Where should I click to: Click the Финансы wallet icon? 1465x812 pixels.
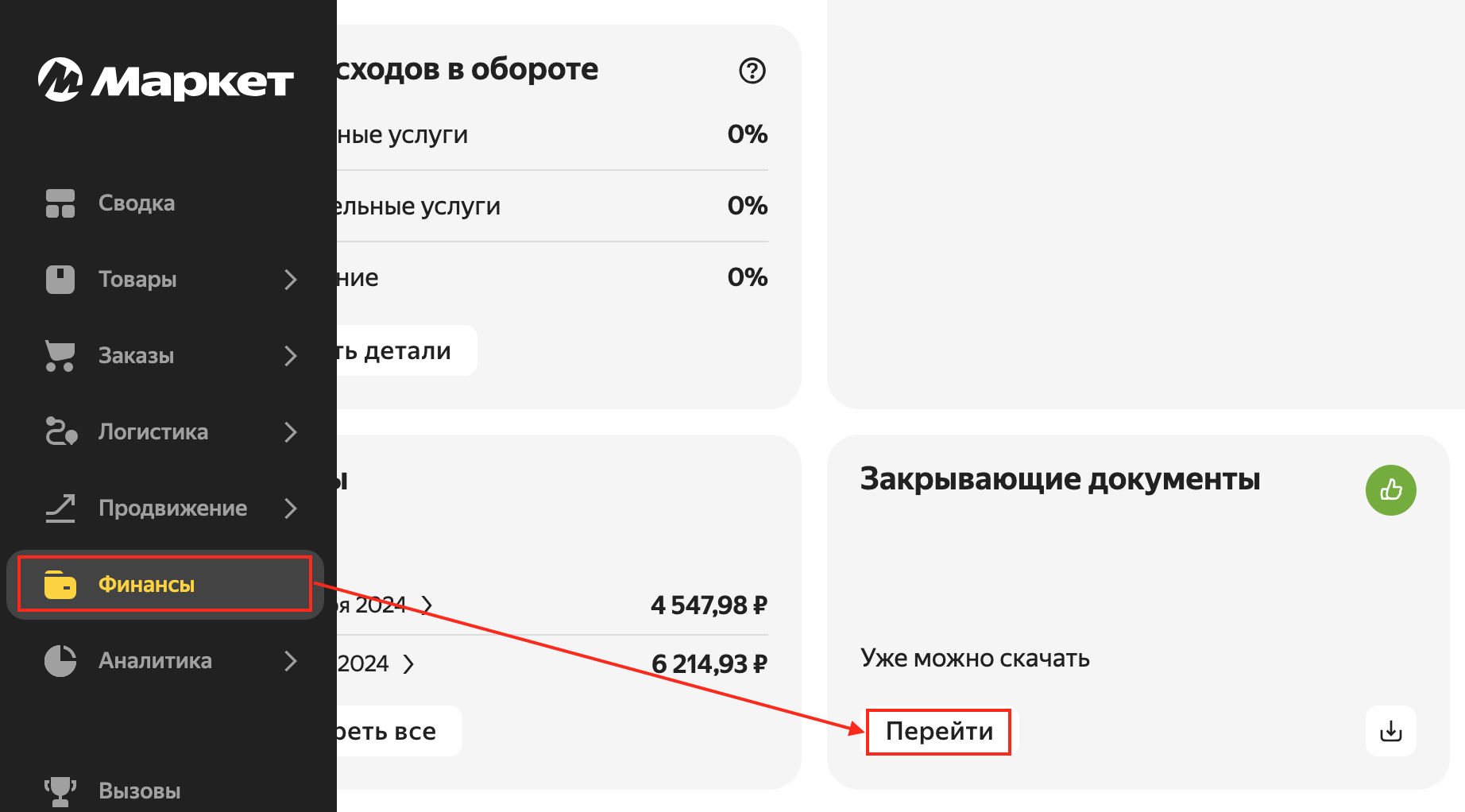[x=60, y=585]
